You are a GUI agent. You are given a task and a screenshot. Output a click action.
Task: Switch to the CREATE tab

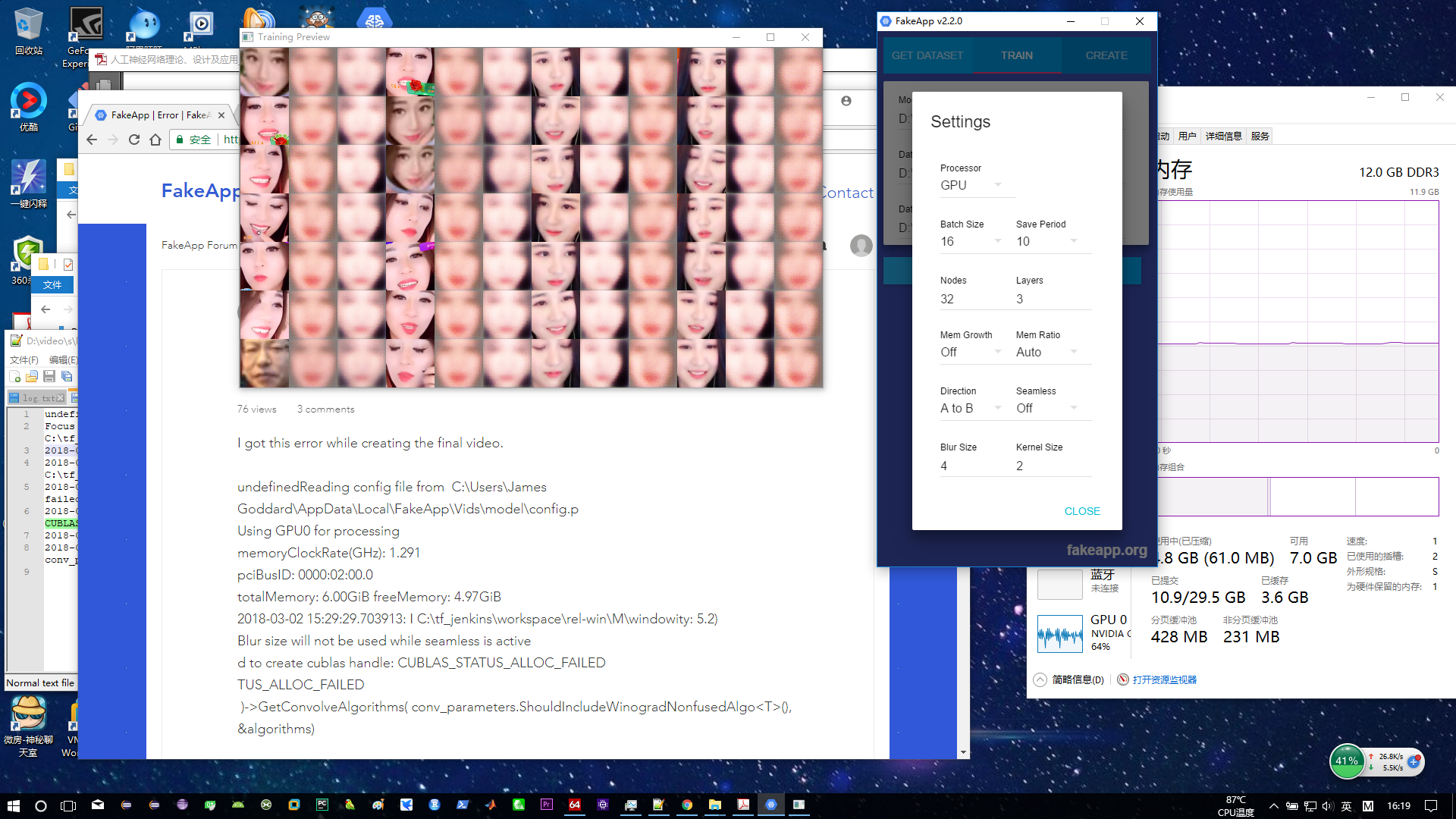(1106, 55)
